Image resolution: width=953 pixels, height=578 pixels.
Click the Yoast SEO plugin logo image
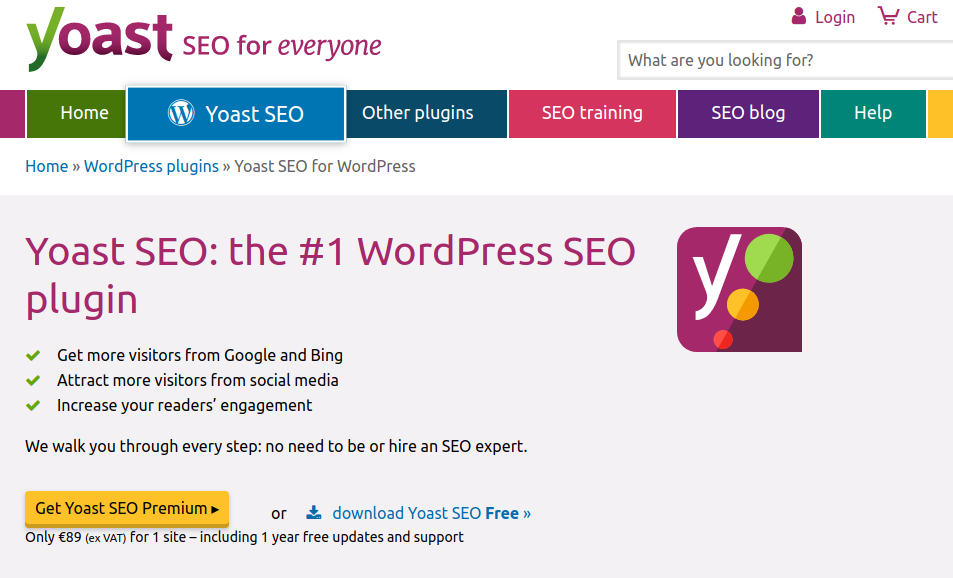pyautogui.click(x=739, y=289)
